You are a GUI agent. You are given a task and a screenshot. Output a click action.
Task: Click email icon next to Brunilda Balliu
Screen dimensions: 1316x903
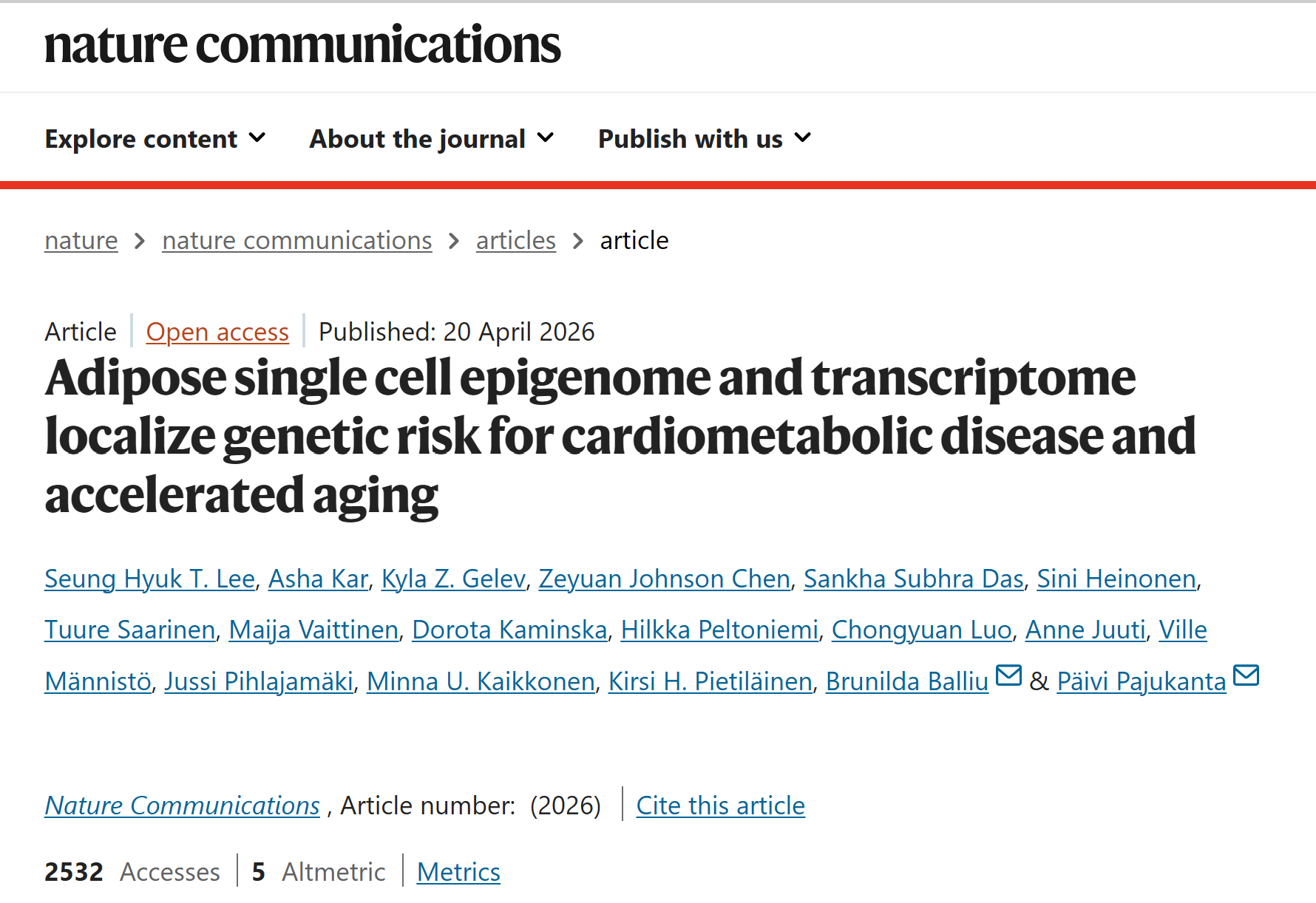pyautogui.click(x=1008, y=675)
